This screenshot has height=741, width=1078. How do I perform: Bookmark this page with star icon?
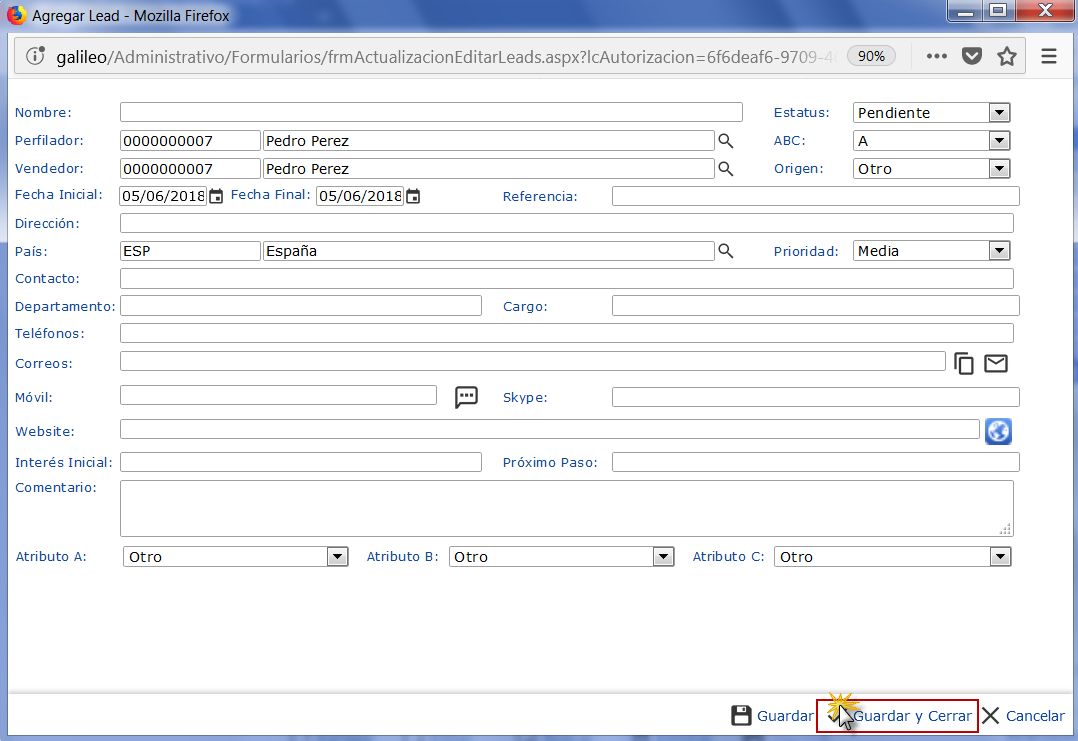1006,56
